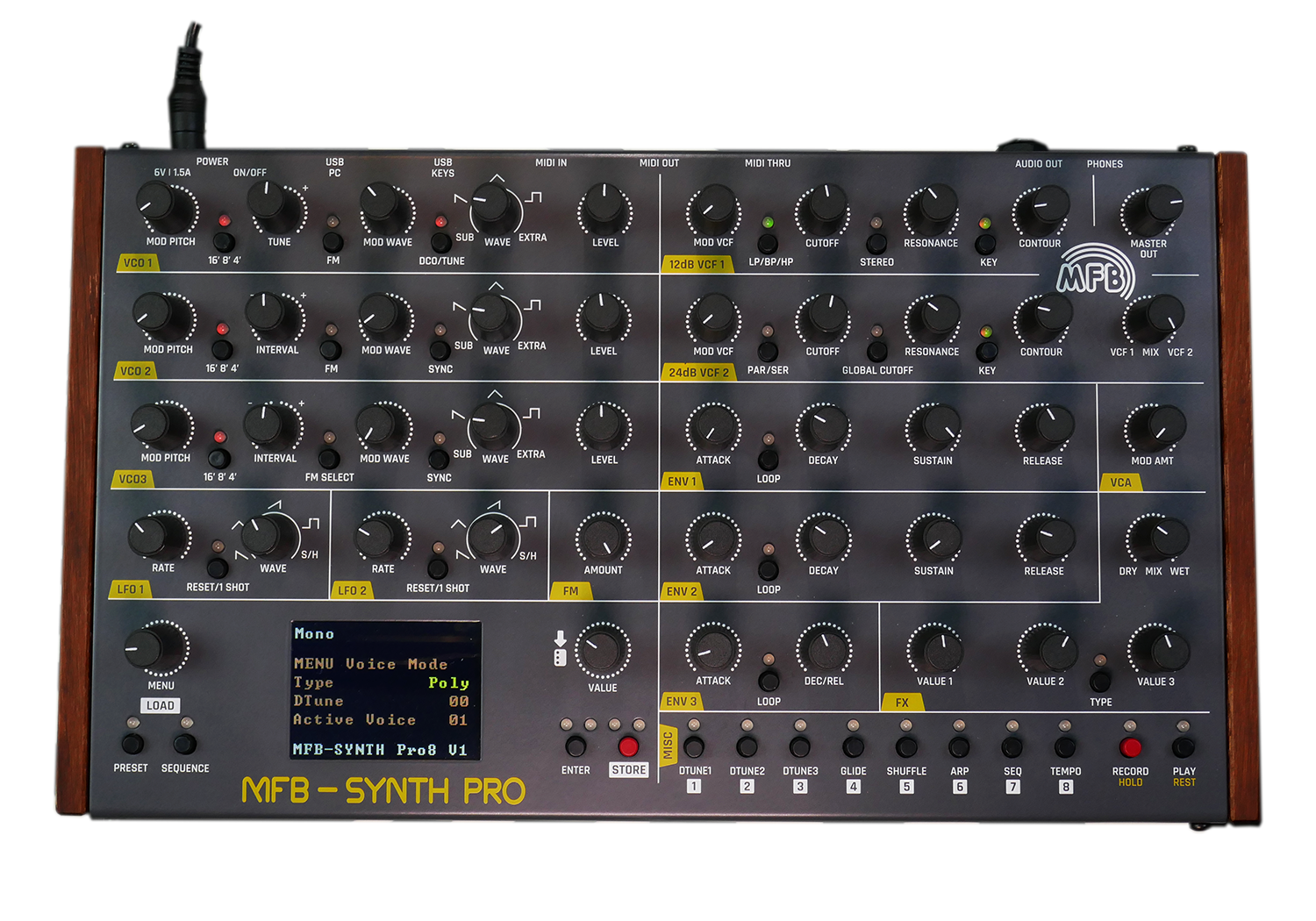Toggle the FM SELECT button on VCO3

329,459
